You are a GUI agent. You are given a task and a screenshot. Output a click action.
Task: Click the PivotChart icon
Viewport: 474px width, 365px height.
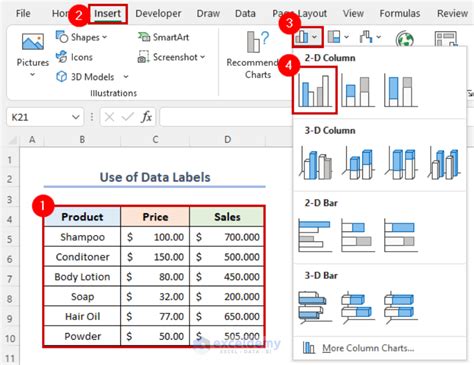point(446,39)
